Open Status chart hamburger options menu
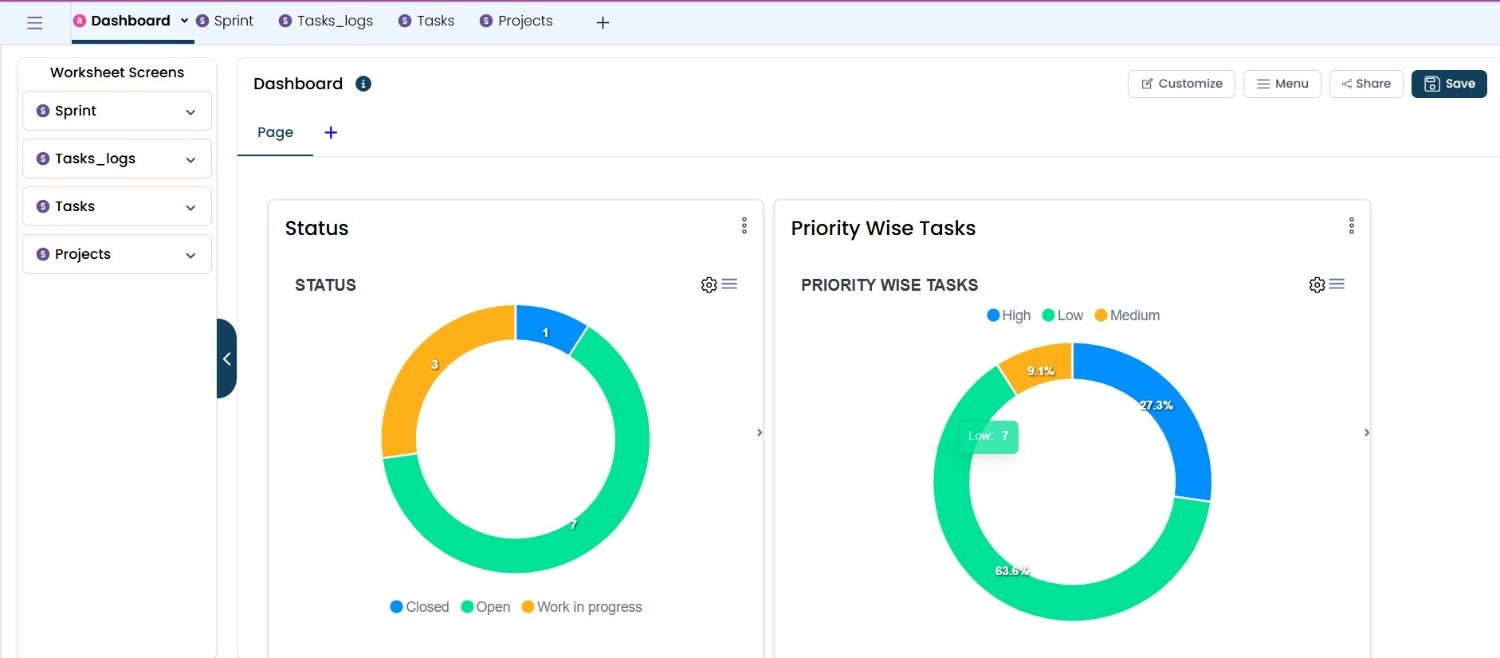1500x658 pixels. pos(730,285)
